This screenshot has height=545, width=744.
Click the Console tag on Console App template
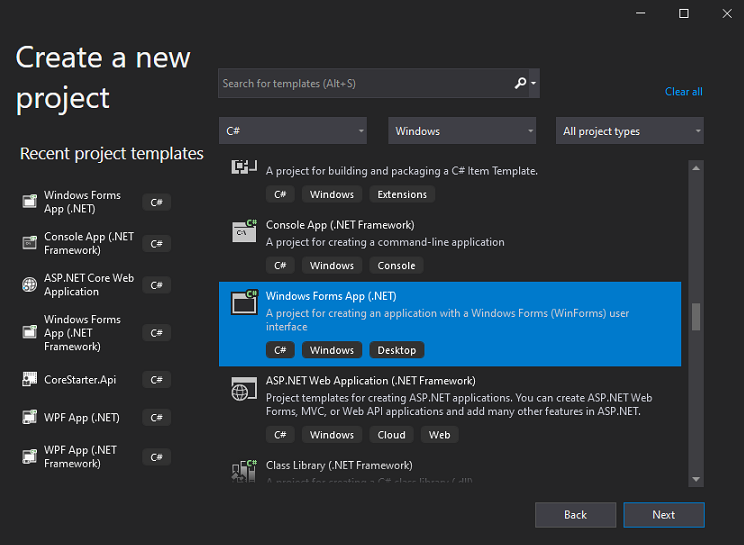click(396, 265)
